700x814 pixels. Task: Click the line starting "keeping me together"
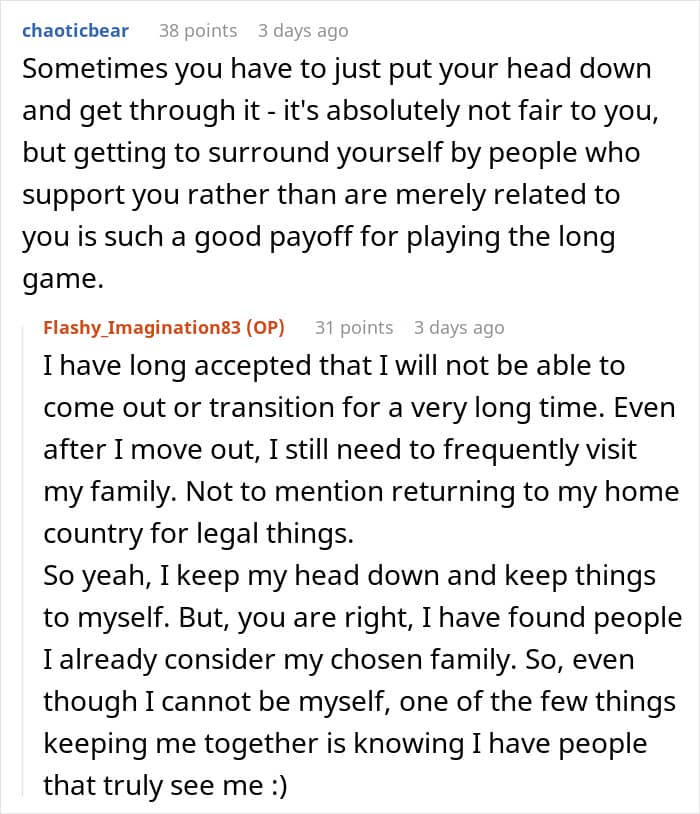[x=345, y=744]
